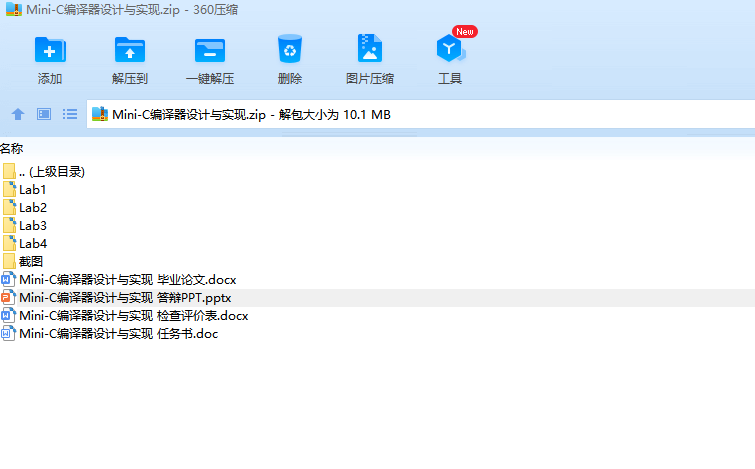
Task: Click the 截图 folder icon
Action: tap(9, 261)
